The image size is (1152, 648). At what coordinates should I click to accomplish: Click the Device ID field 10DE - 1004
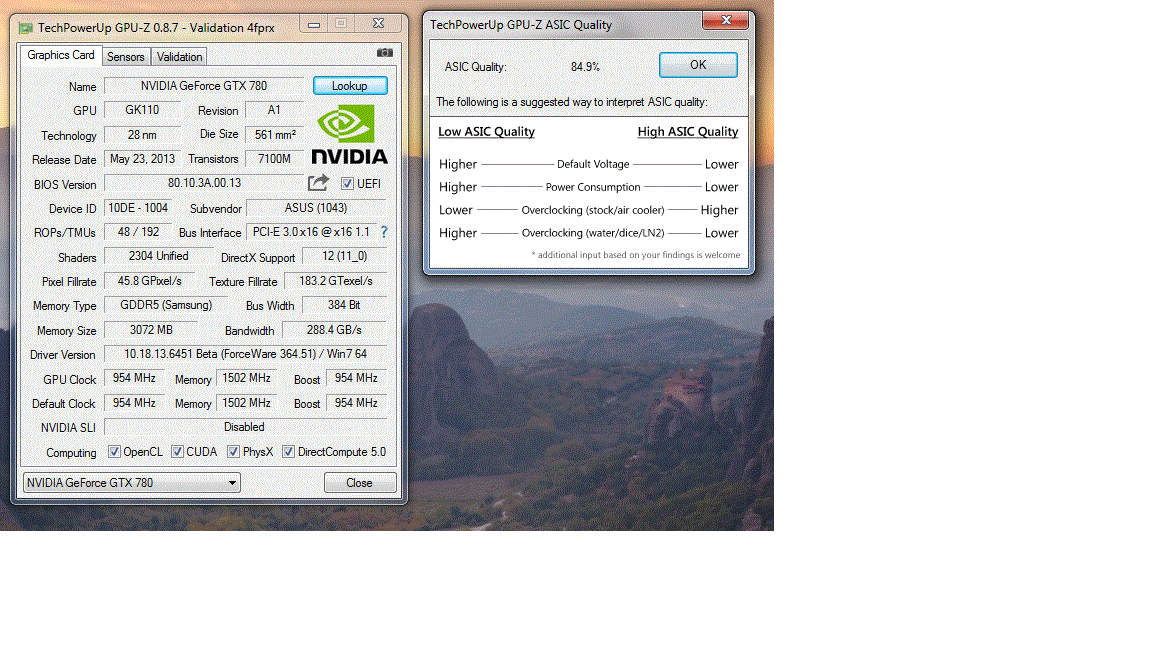click(x=138, y=208)
